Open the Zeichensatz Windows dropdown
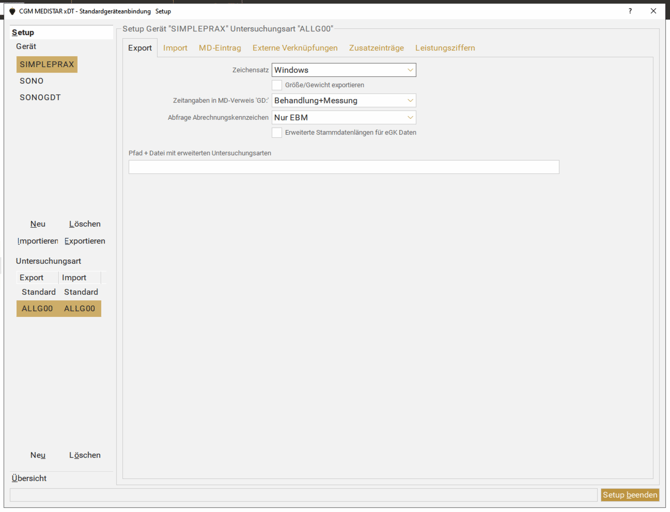This screenshot has width=670, height=512. 344,70
